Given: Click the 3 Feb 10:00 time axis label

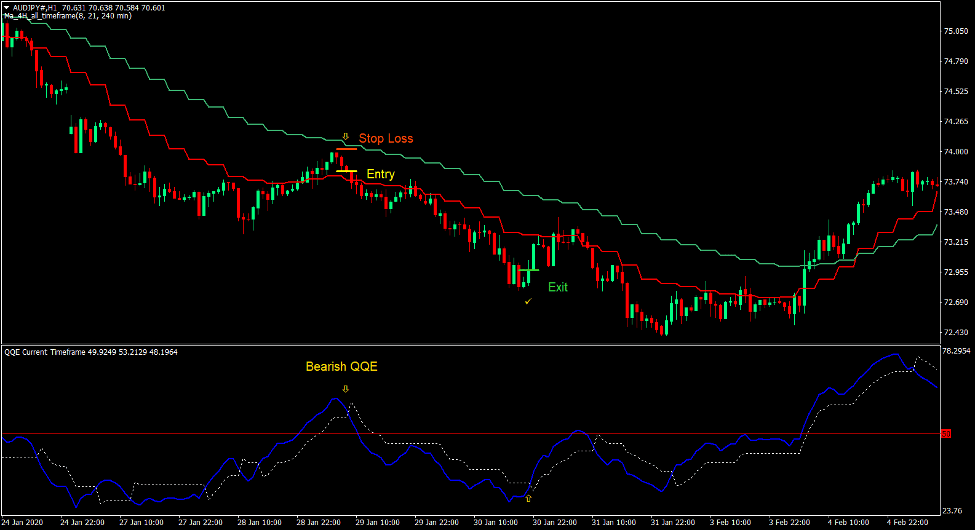Looking at the screenshot, I should tap(730, 522).
